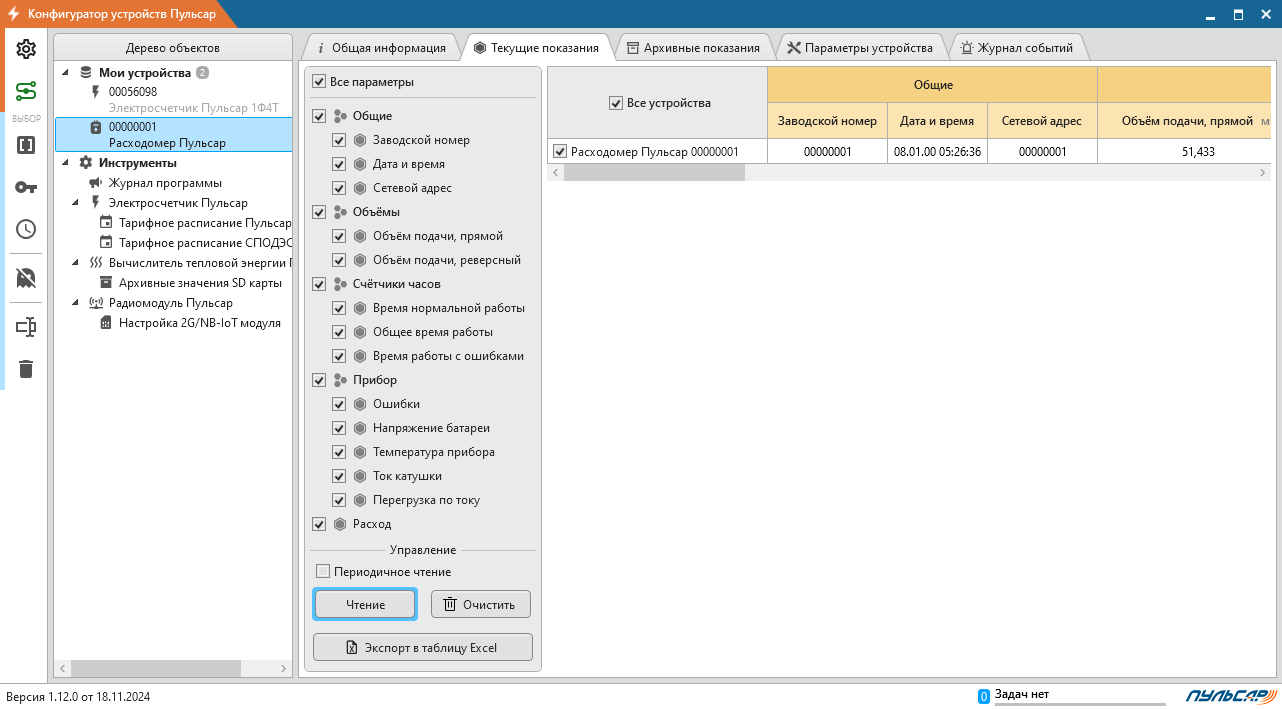Click the SIM icon of Настройка 2G/NB-IoT модуля

pyautogui.click(x=106, y=323)
